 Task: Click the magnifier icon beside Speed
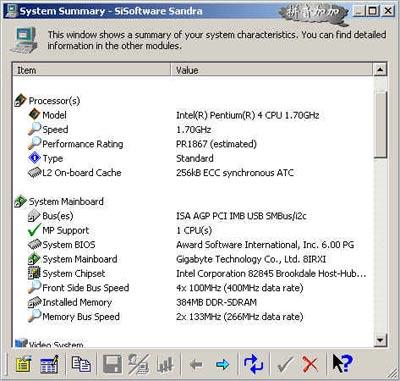34,129
